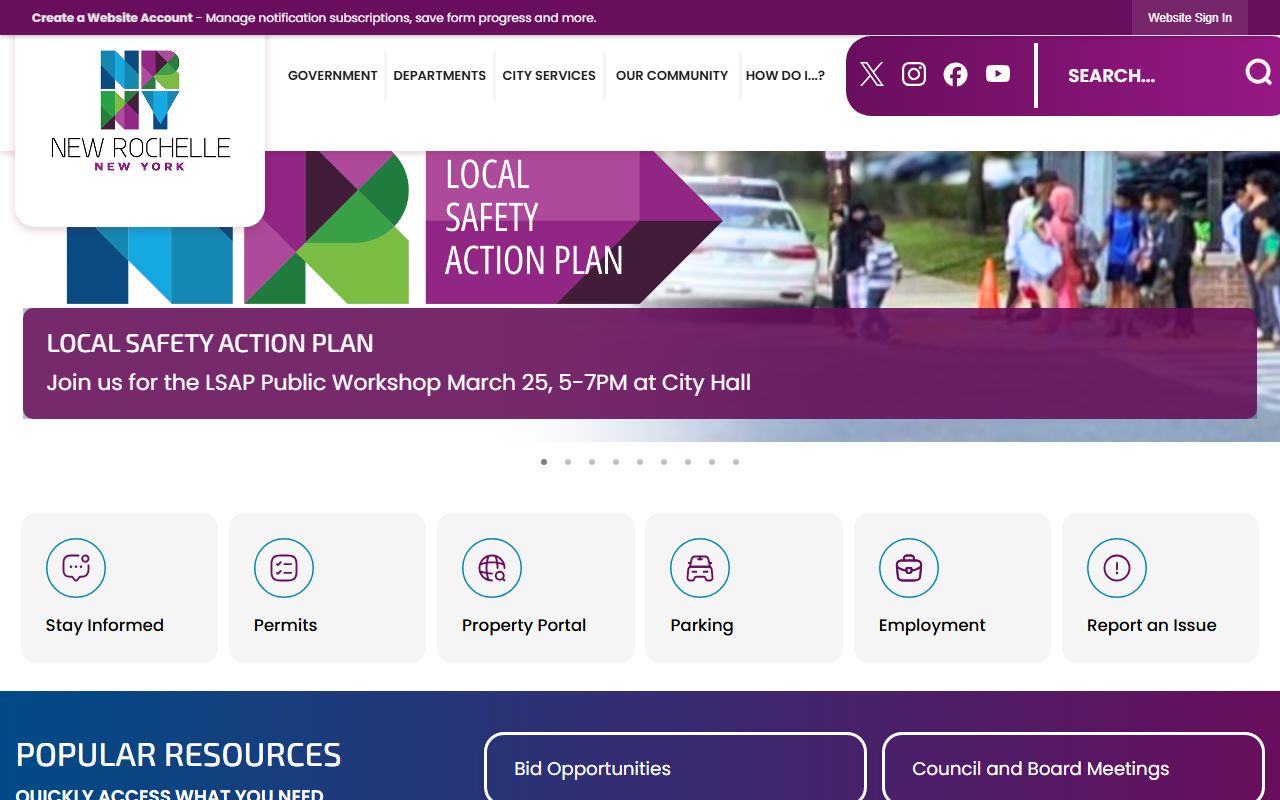Open the Parking link text
The width and height of the screenshot is (1280, 800).
click(x=702, y=625)
